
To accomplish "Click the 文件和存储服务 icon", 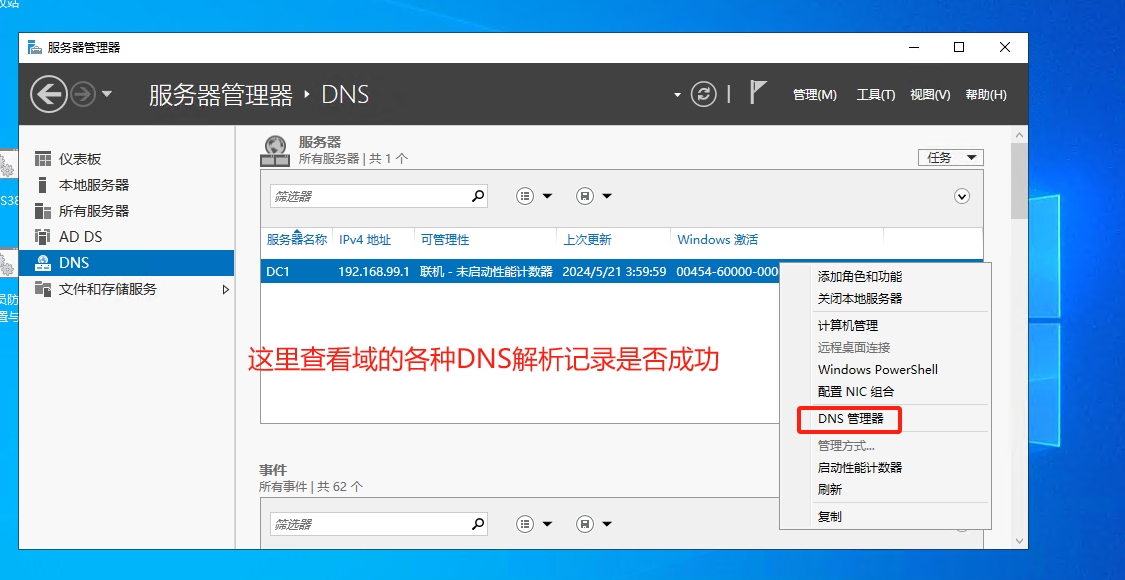I will coord(43,289).
